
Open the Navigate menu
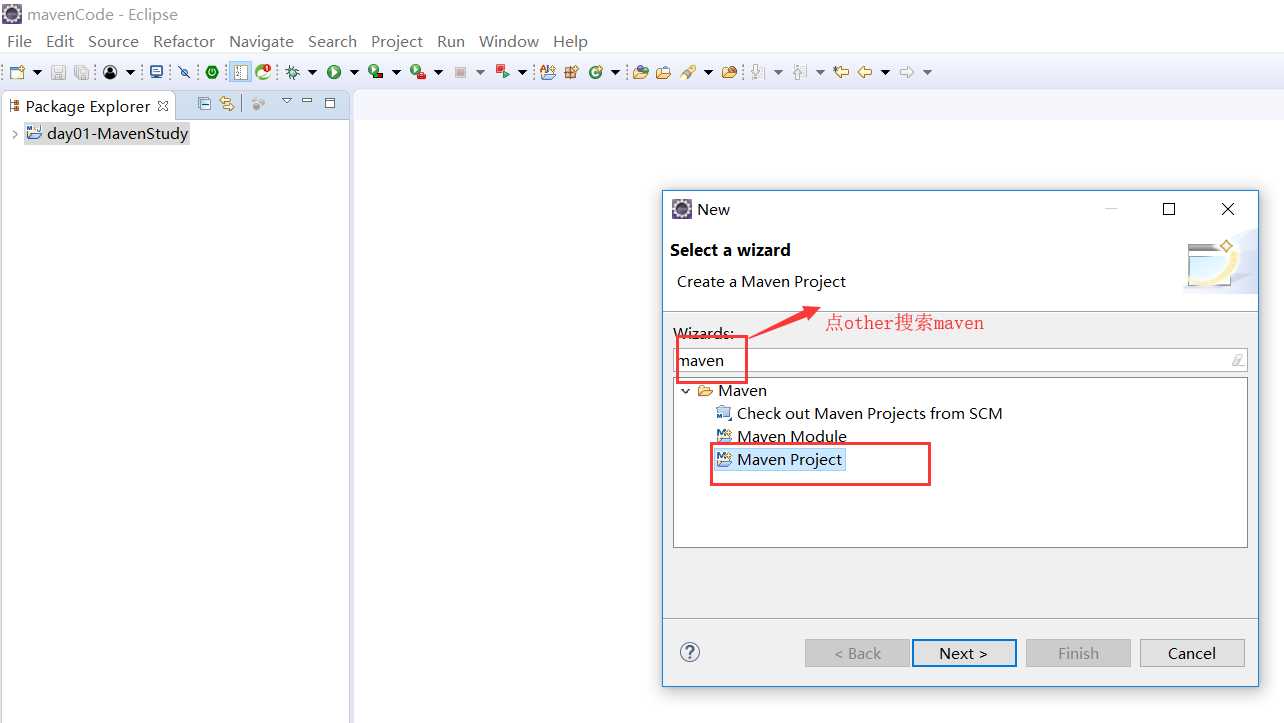coord(261,41)
